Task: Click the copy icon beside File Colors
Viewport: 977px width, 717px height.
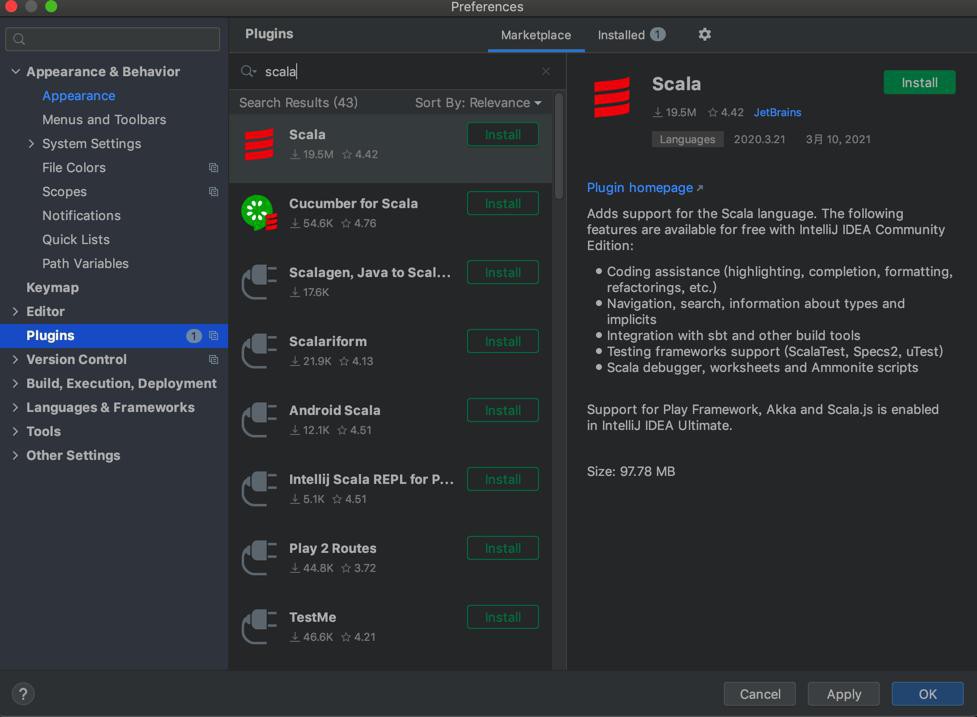Action: [x=214, y=168]
